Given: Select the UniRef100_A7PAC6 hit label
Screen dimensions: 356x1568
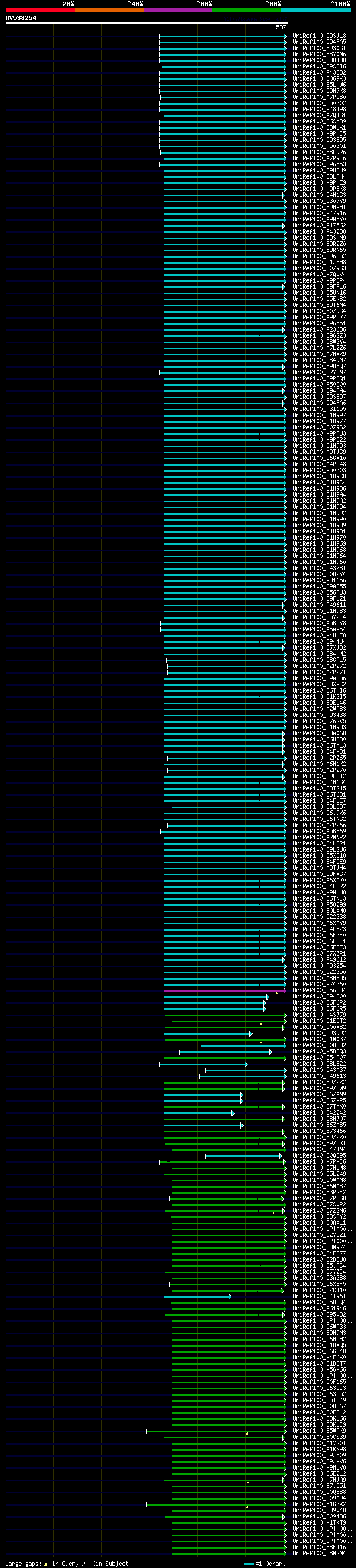Looking at the screenshot, I should [319, 1161].
